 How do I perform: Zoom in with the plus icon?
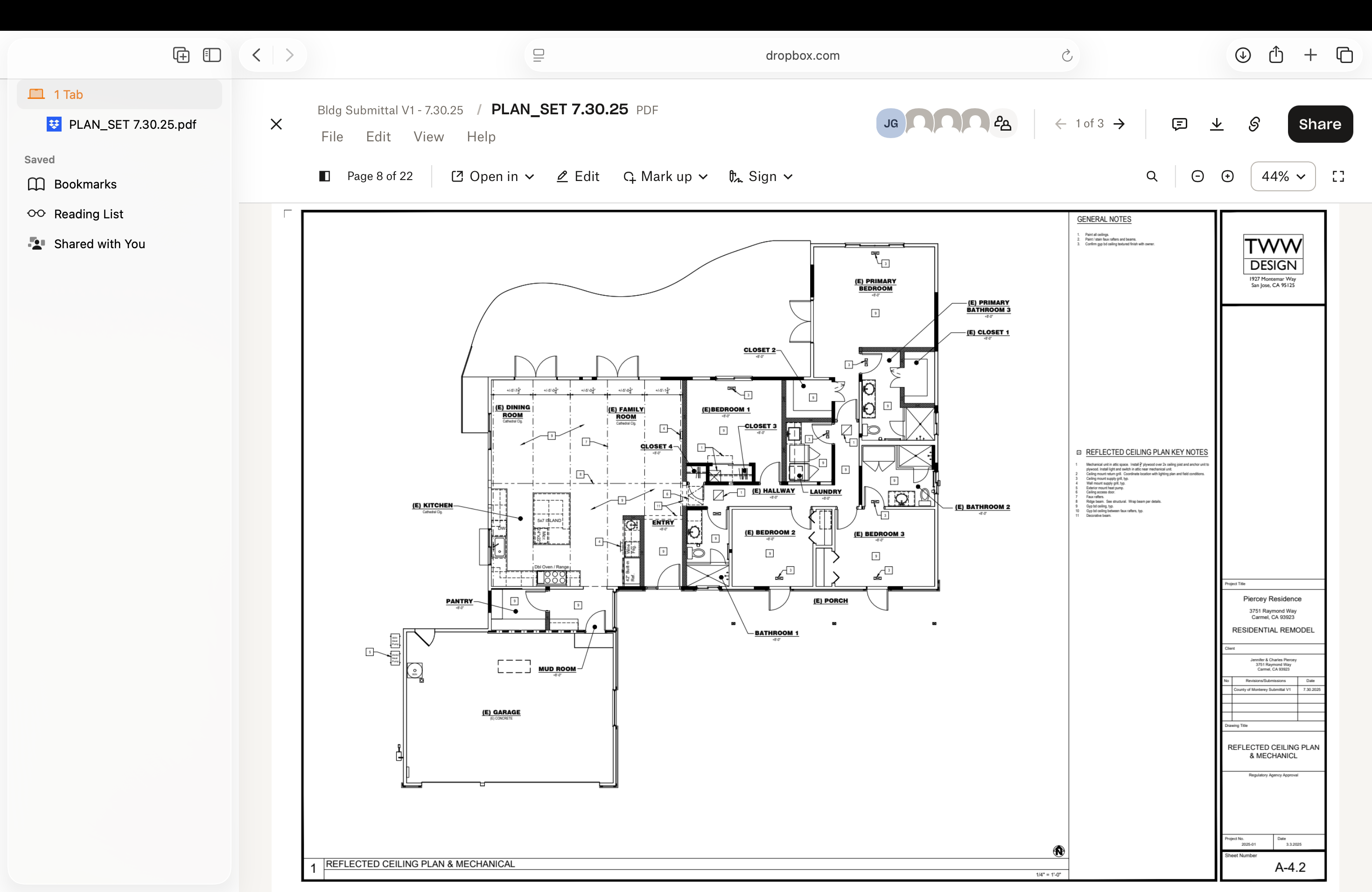pyautogui.click(x=1227, y=176)
